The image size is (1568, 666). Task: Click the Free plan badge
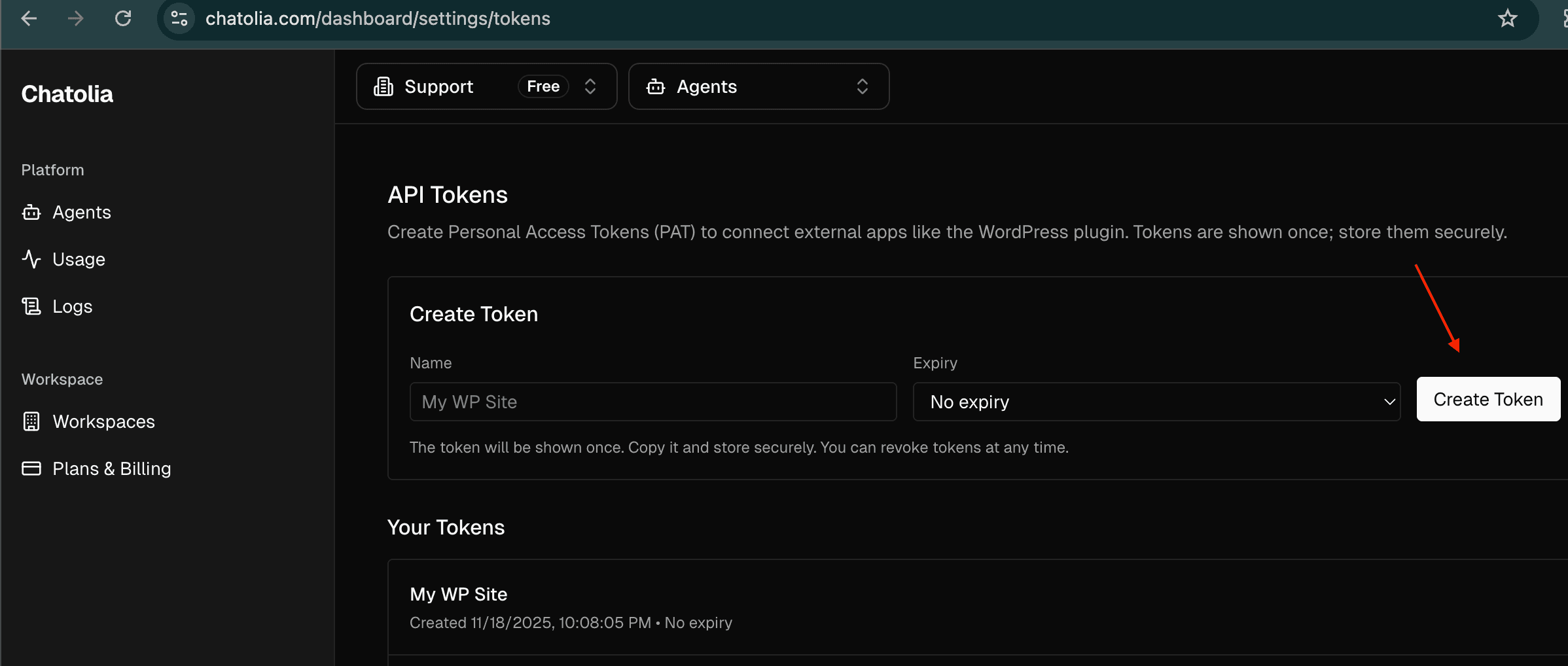543,86
